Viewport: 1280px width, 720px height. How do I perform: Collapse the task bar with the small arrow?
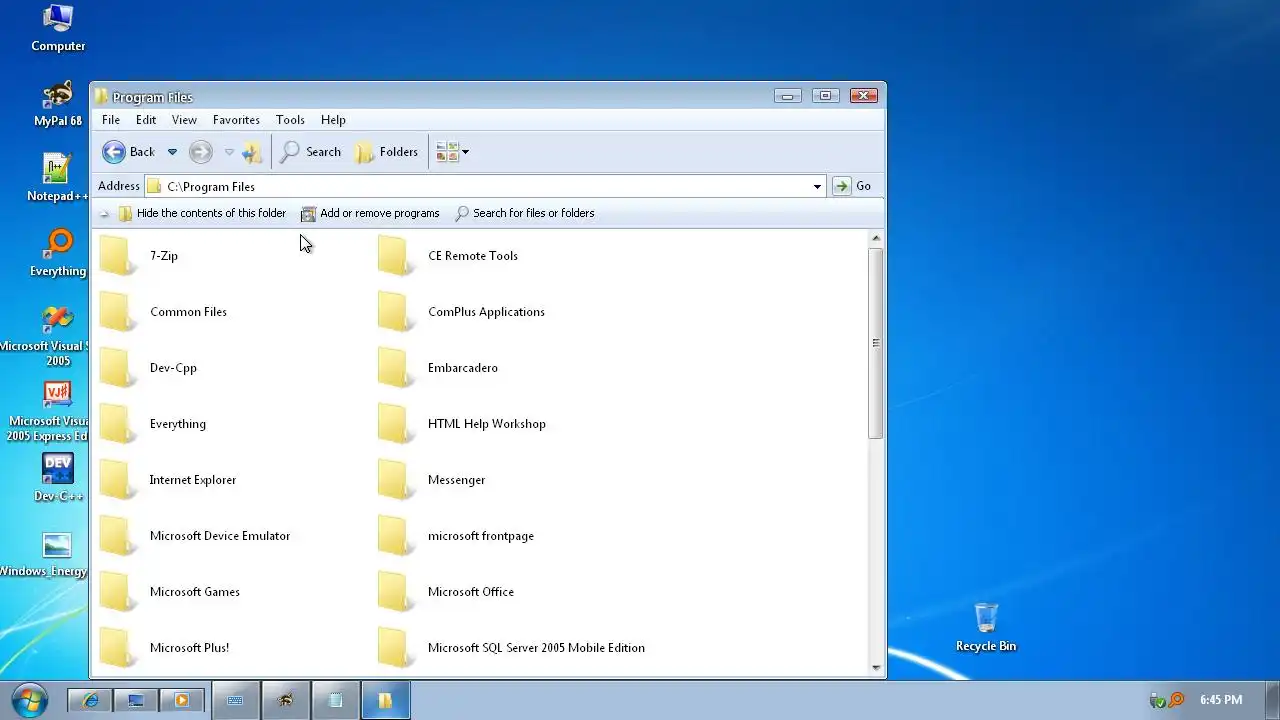(x=104, y=214)
